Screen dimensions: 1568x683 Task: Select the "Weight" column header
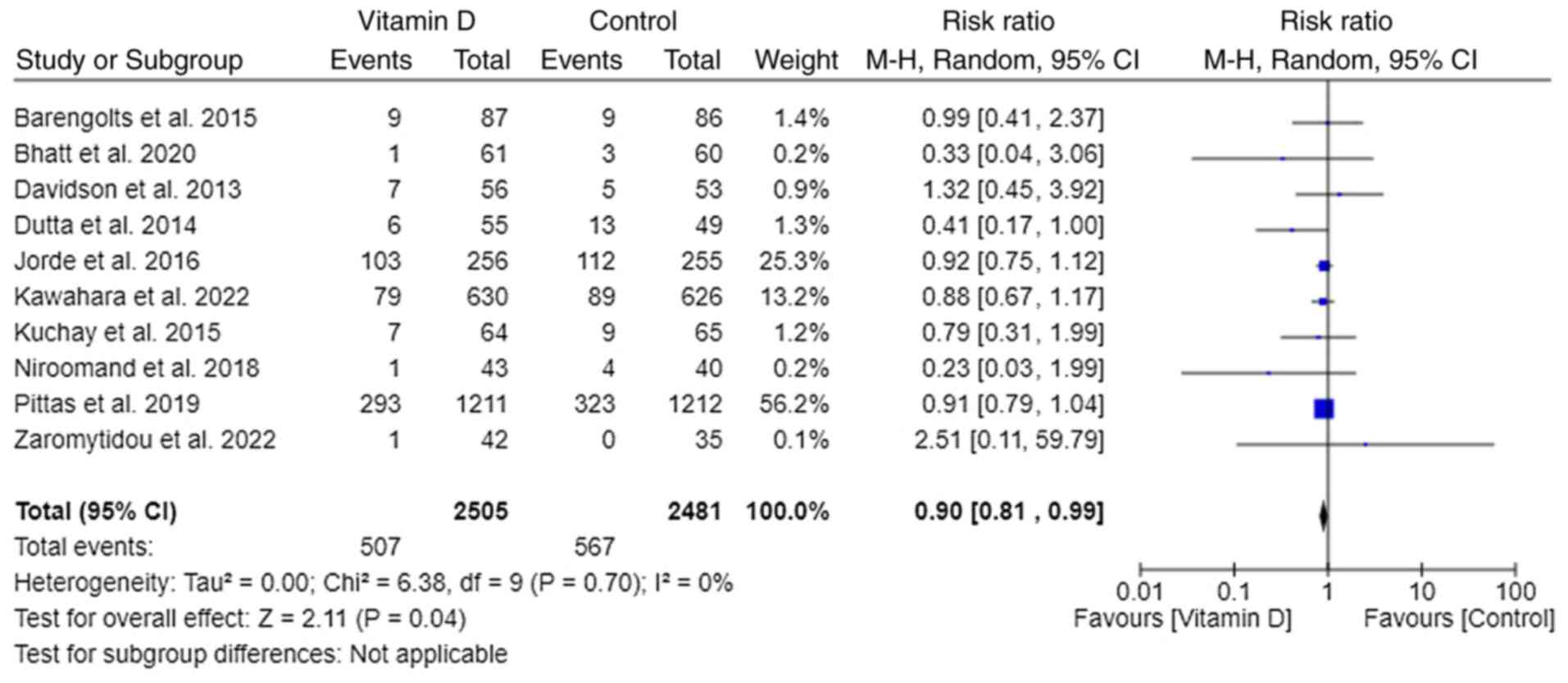click(x=796, y=60)
